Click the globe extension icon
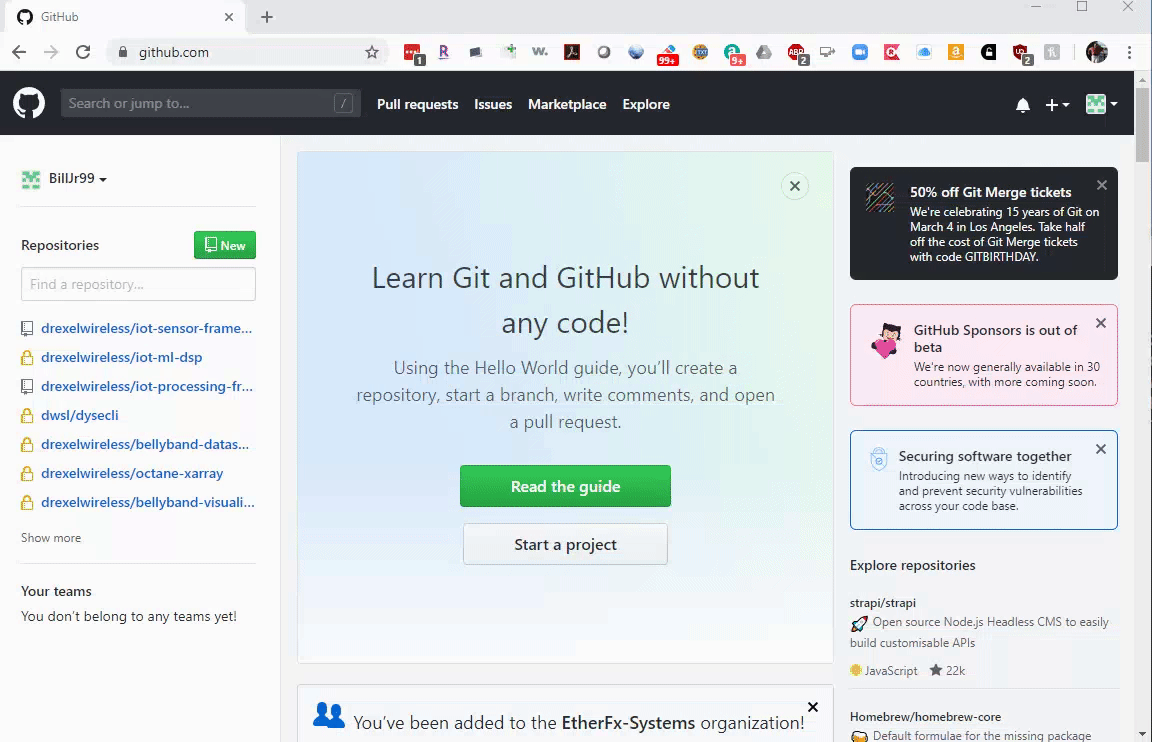Image resolution: width=1152 pixels, height=742 pixels. 636,52
